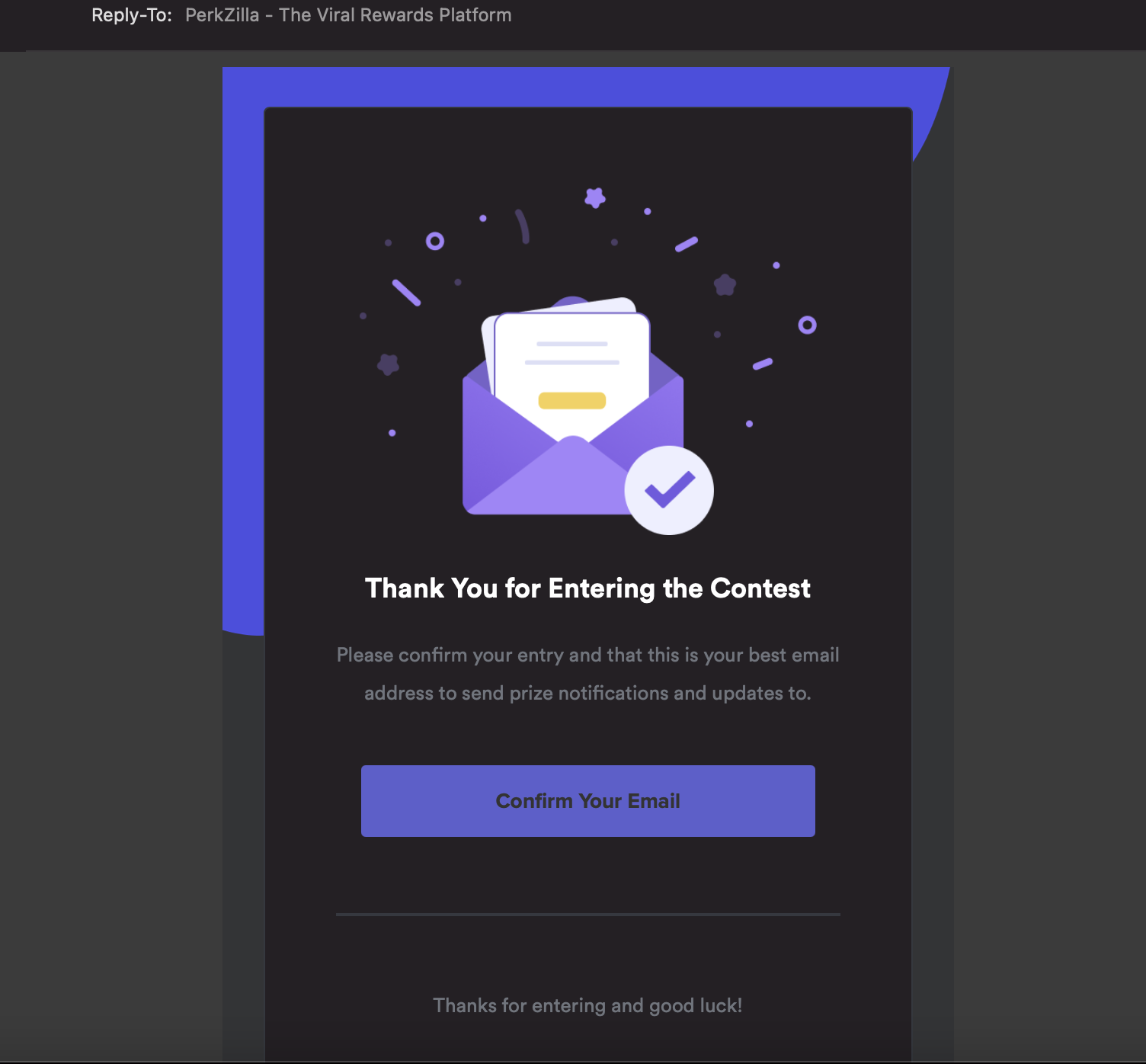Click the dark flower confetti at left
Screen dimensions: 1146x1064
pyautogui.click(x=389, y=364)
